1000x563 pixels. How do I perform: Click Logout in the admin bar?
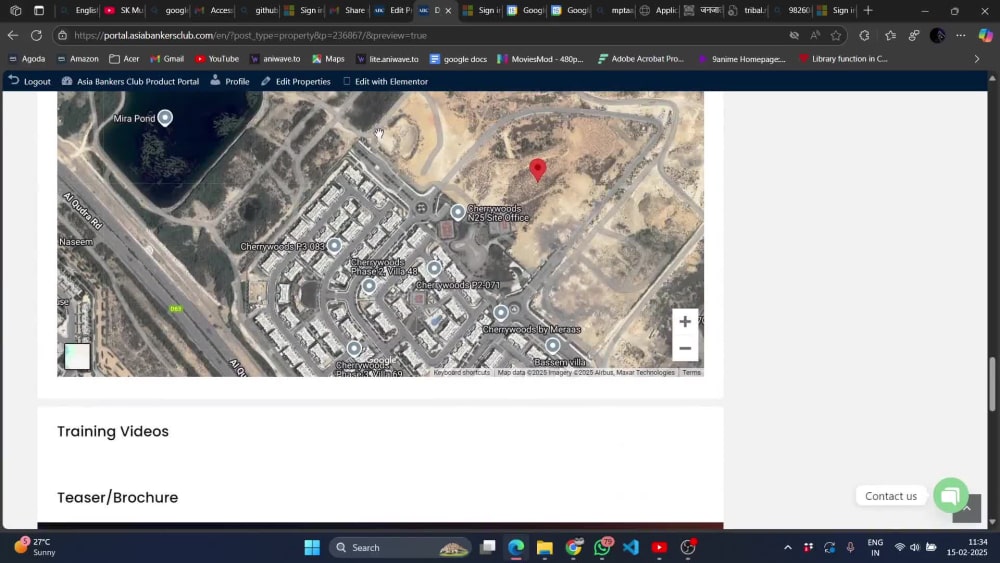(30, 81)
